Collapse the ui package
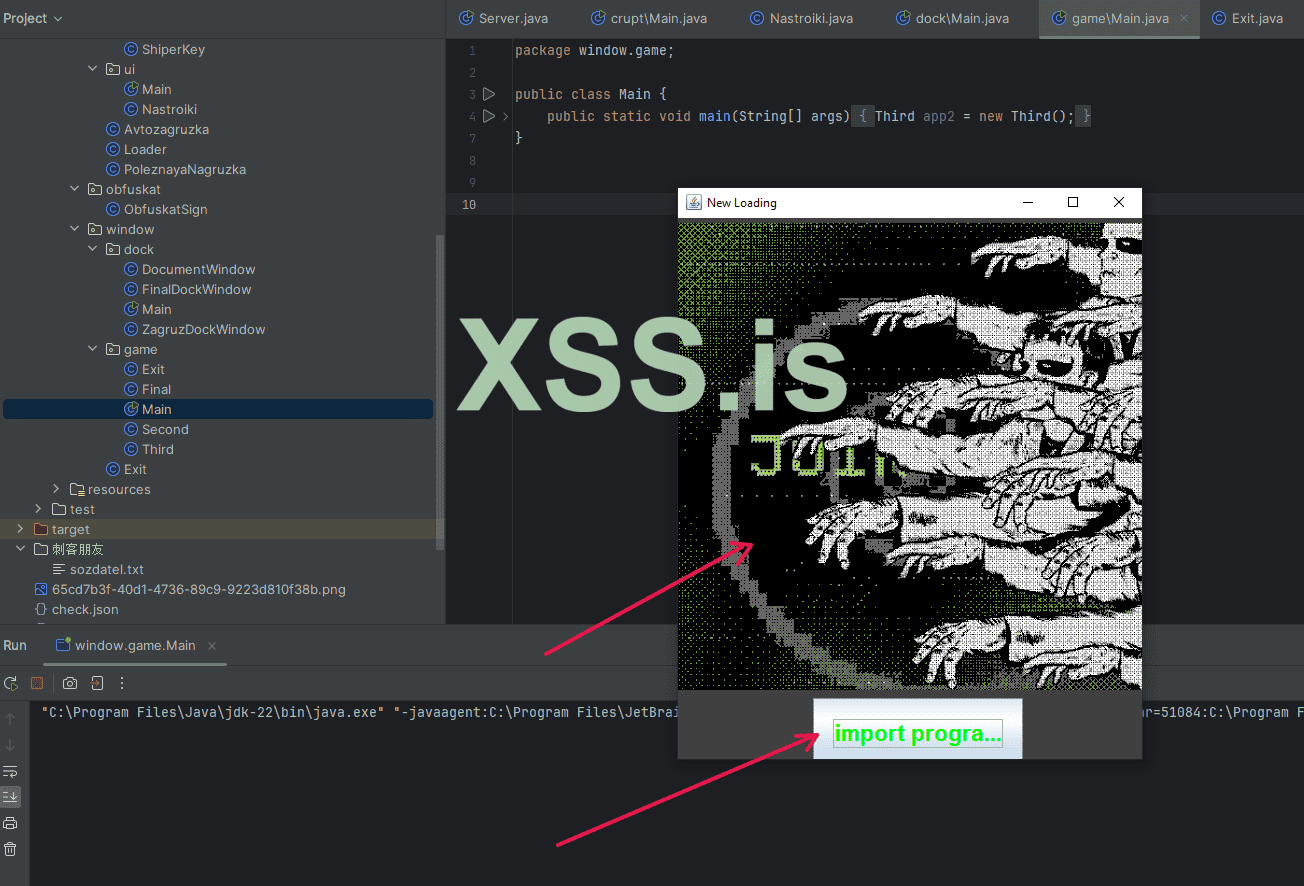The width and height of the screenshot is (1304, 886). pos(92,69)
